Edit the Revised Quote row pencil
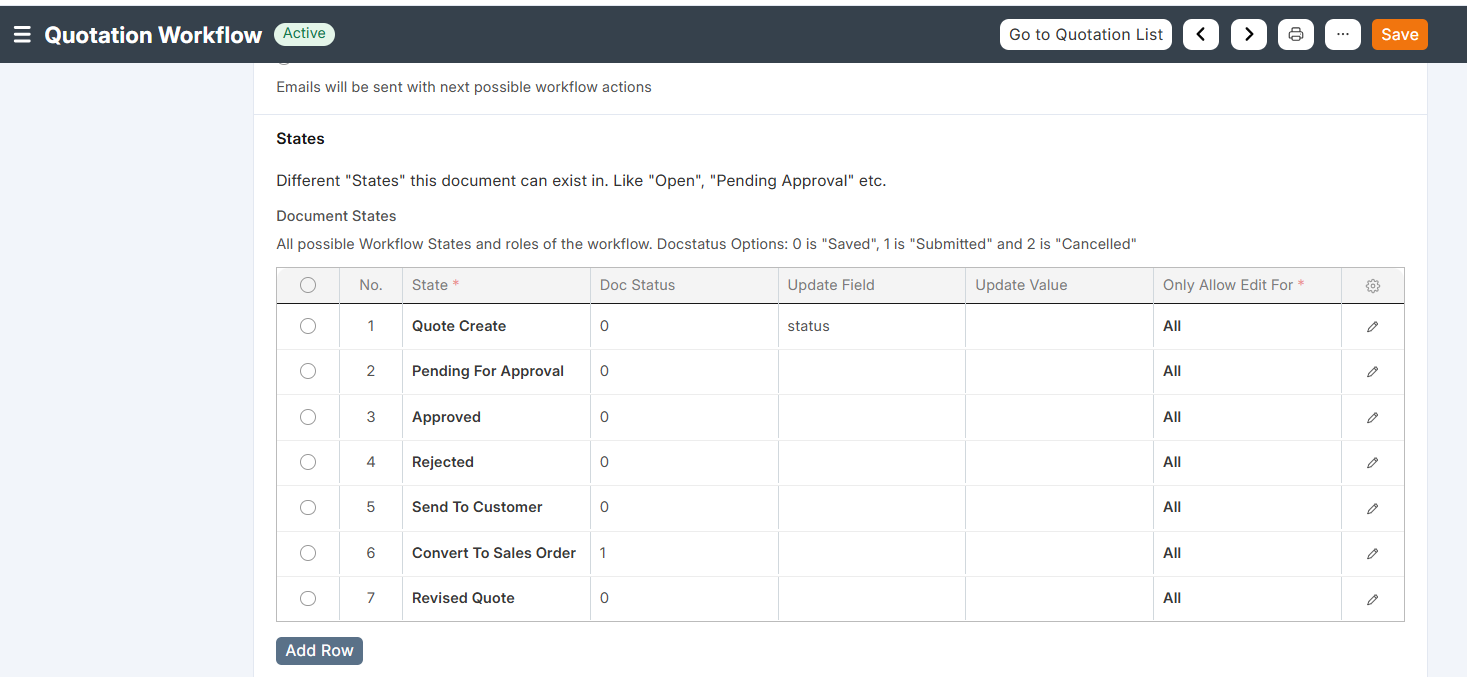Screen dimensions: 1467x677 click(1373, 599)
